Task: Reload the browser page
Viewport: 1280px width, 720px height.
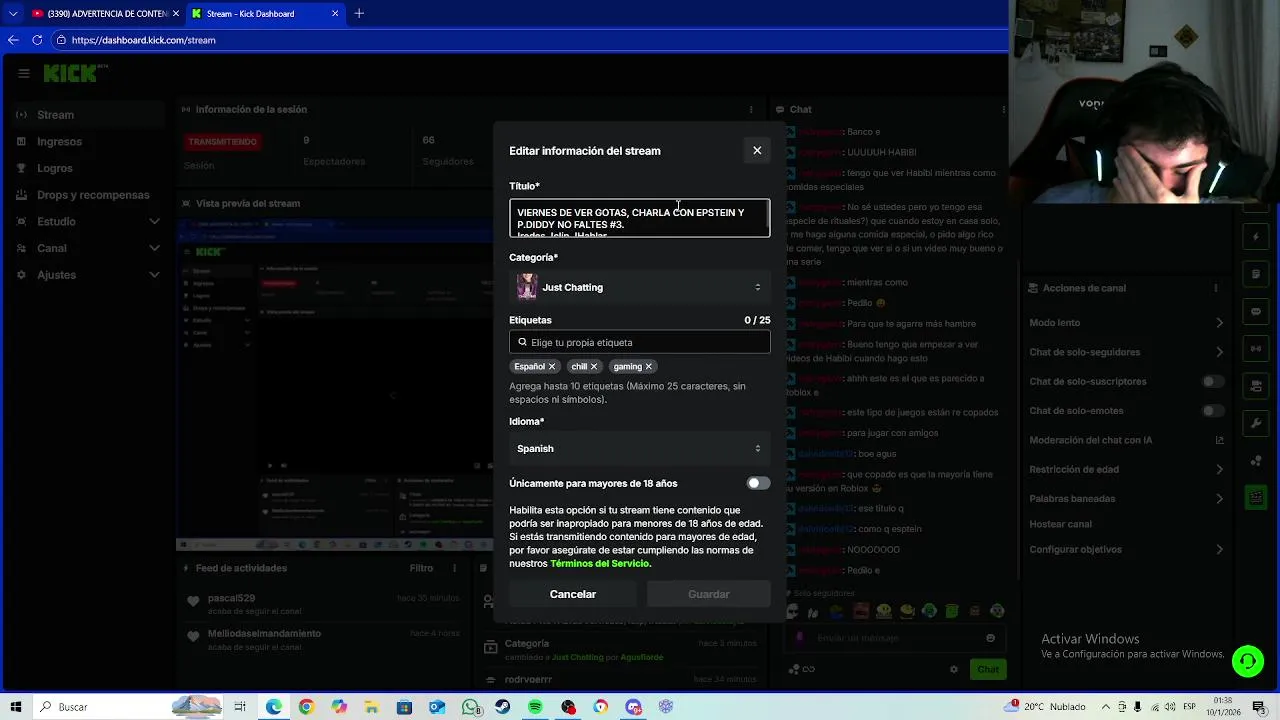Action: [37, 40]
